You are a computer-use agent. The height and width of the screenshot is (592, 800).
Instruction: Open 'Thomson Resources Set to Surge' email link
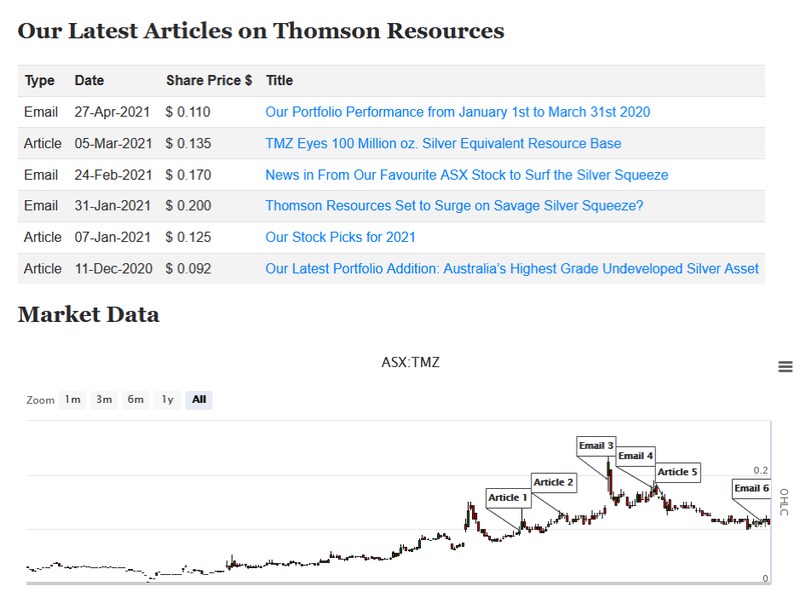[454, 206]
